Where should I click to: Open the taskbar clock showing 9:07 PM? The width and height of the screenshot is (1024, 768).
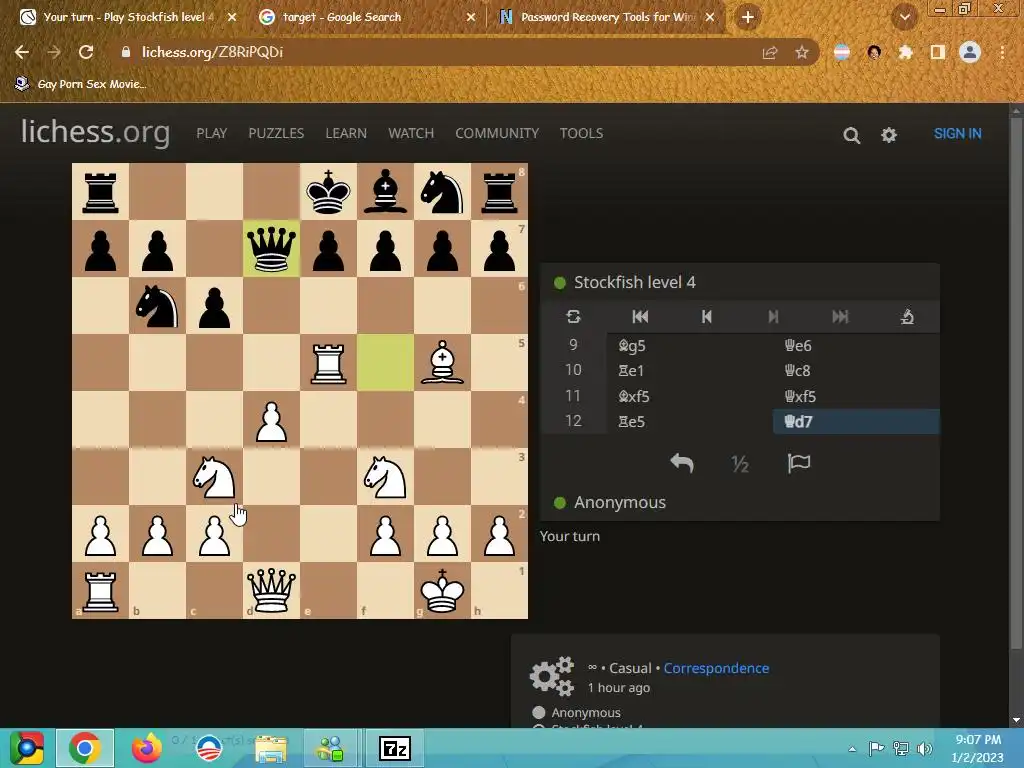[978, 748]
